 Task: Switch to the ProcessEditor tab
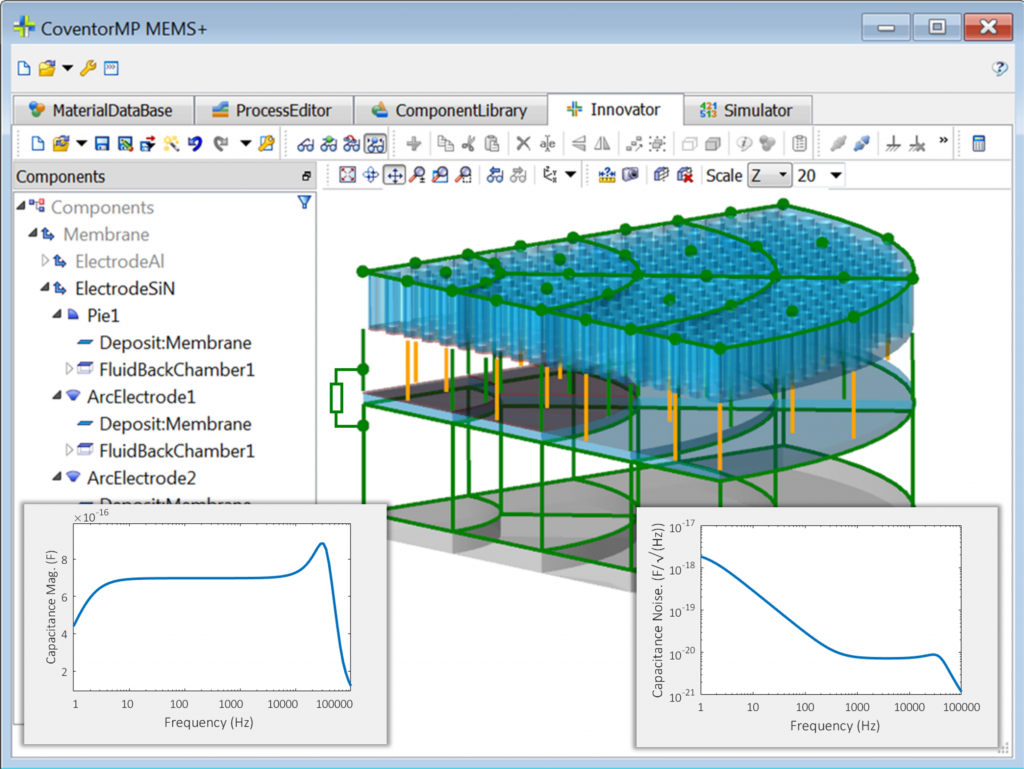point(274,110)
